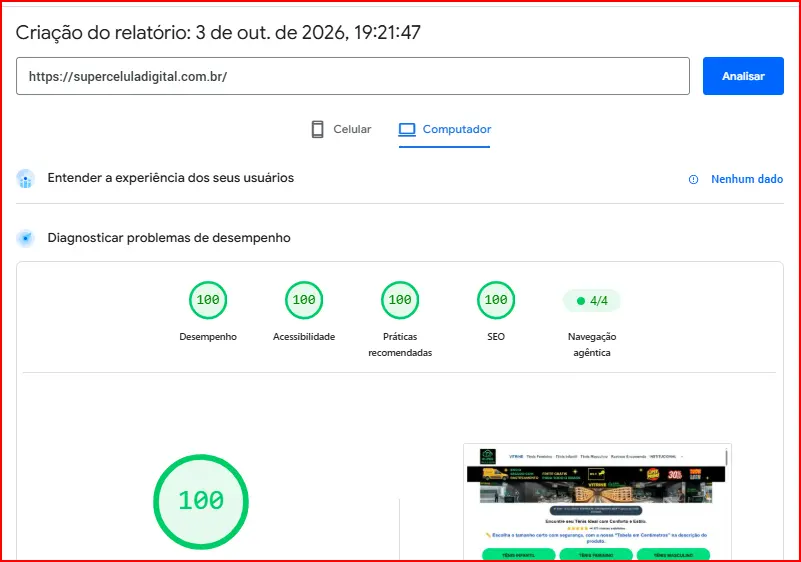Click the report creation date text
The height and width of the screenshot is (562, 801).
click(218, 33)
